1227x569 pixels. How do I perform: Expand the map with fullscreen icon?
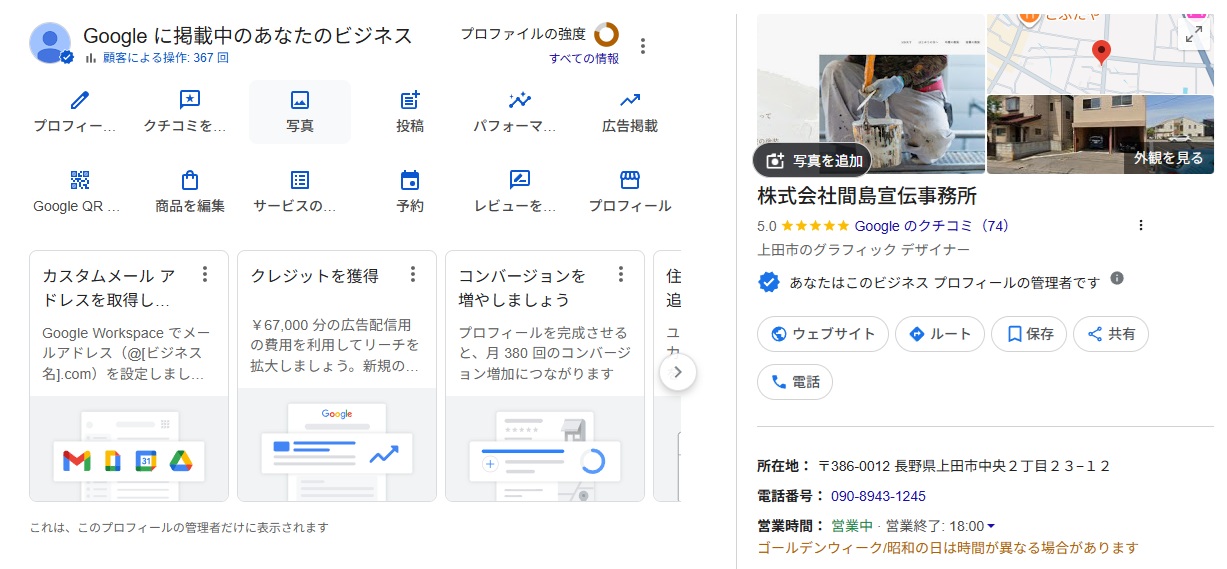click(1193, 35)
